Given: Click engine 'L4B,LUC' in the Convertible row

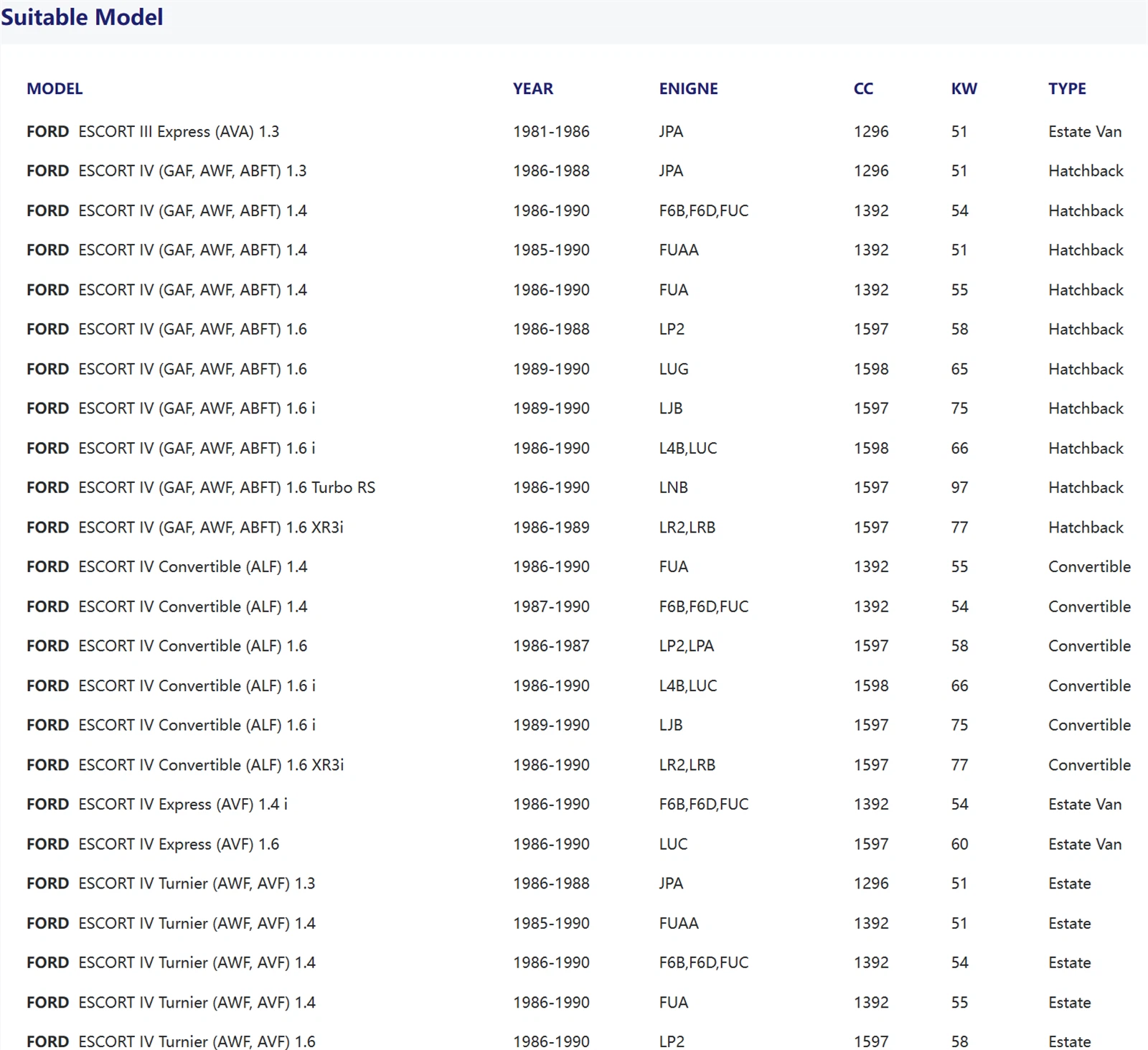Looking at the screenshot, I should tap(688, 685).
